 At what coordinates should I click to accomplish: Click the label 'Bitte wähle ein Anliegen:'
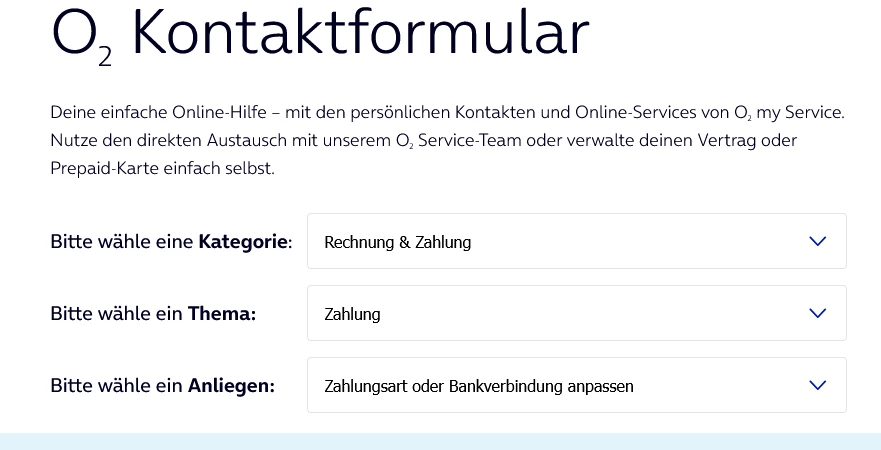click(x=162, y=385)
